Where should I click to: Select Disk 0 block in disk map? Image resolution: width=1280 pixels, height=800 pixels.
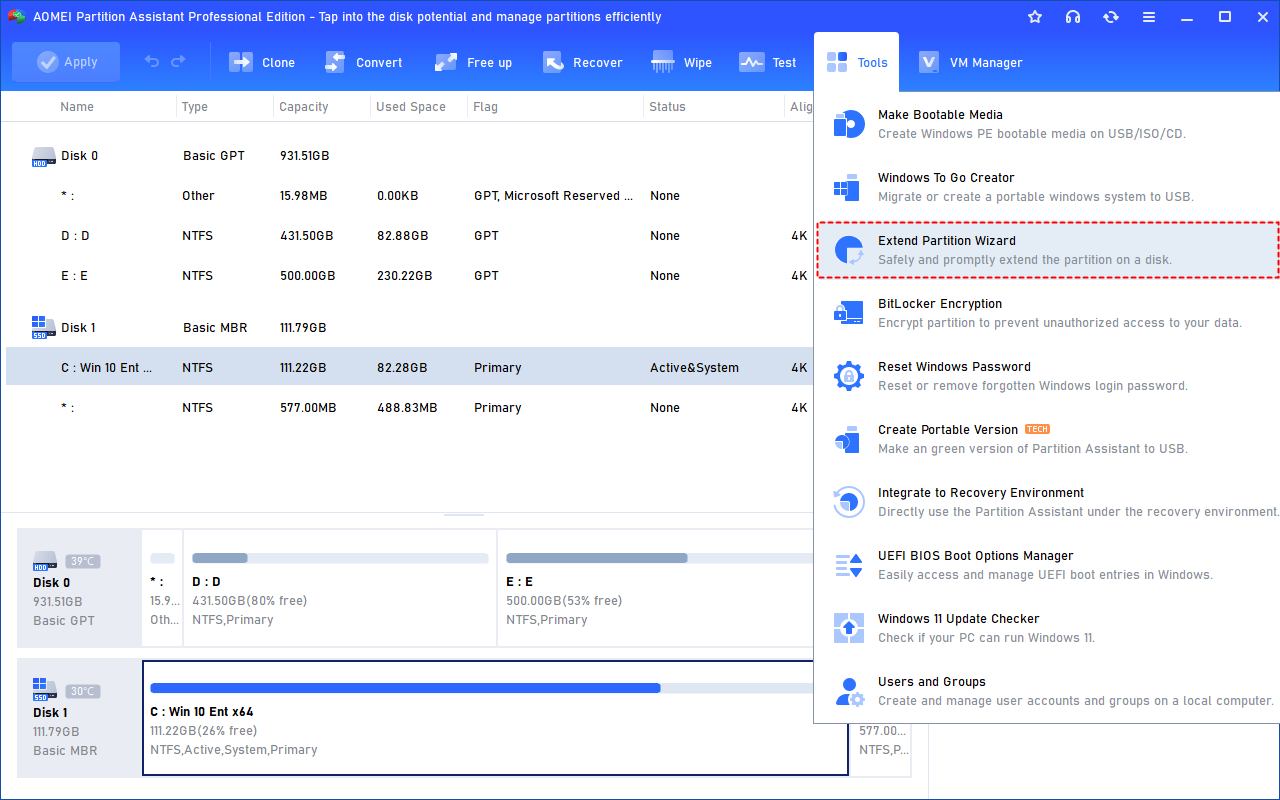coord(79,588)
